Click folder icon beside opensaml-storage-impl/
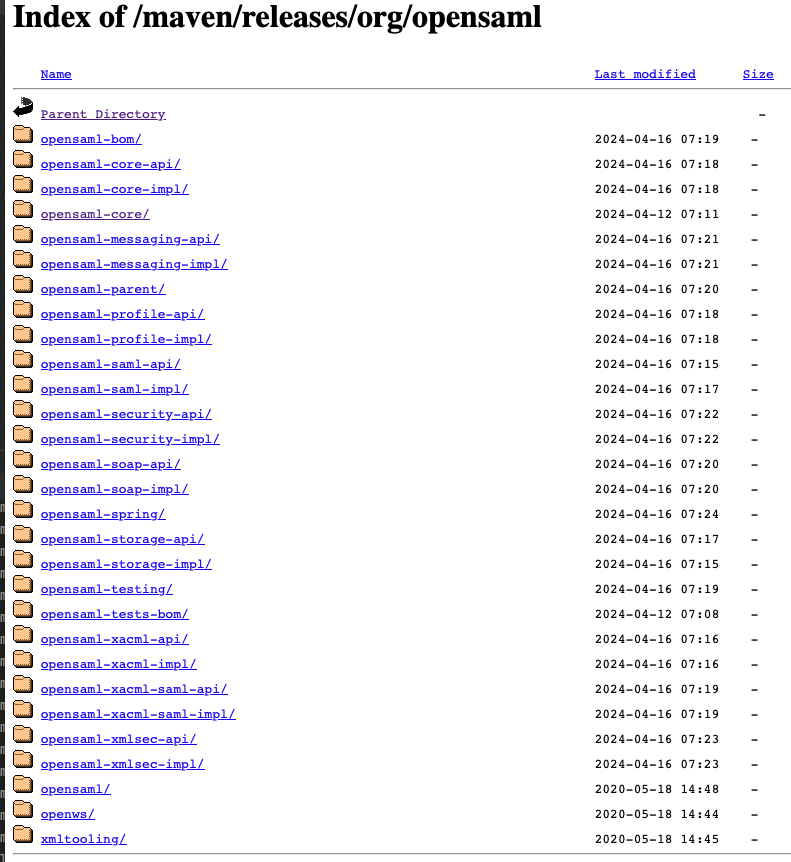 point(23,559)
